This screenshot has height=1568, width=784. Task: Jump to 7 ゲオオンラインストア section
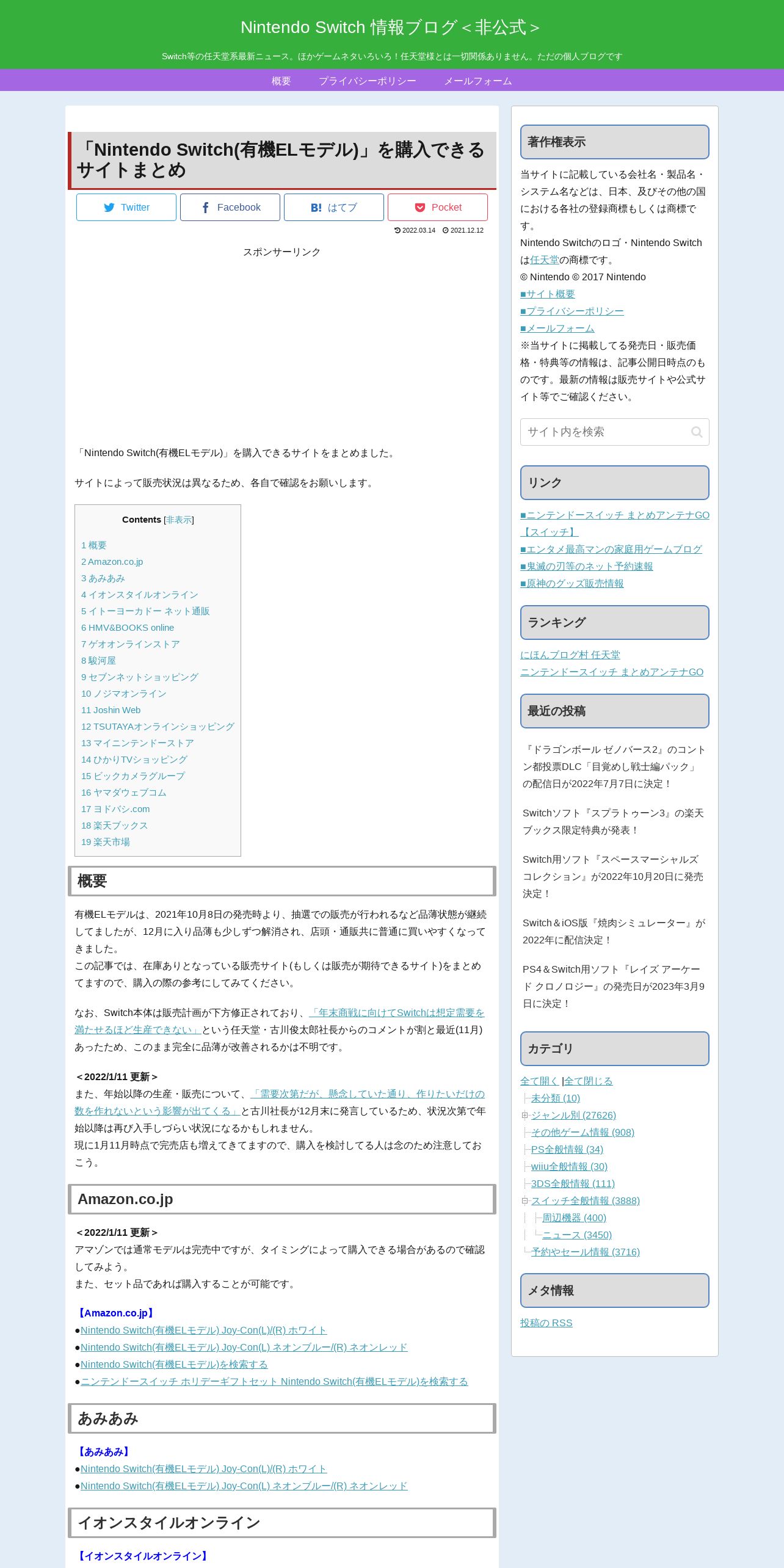coord(131,644)
